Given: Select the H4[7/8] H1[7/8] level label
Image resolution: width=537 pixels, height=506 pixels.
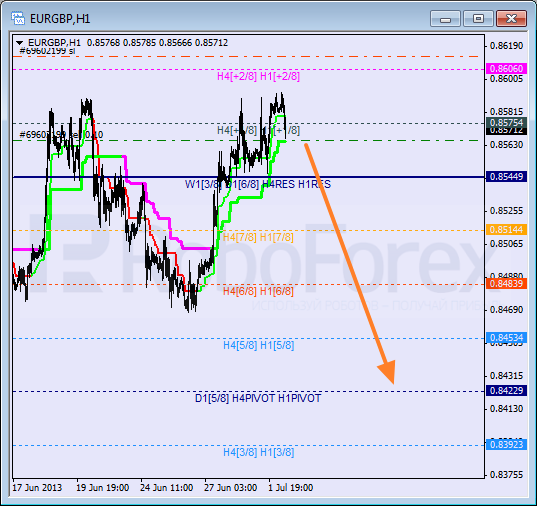Looking at the screenshot, I should click(x=258, y=237).
